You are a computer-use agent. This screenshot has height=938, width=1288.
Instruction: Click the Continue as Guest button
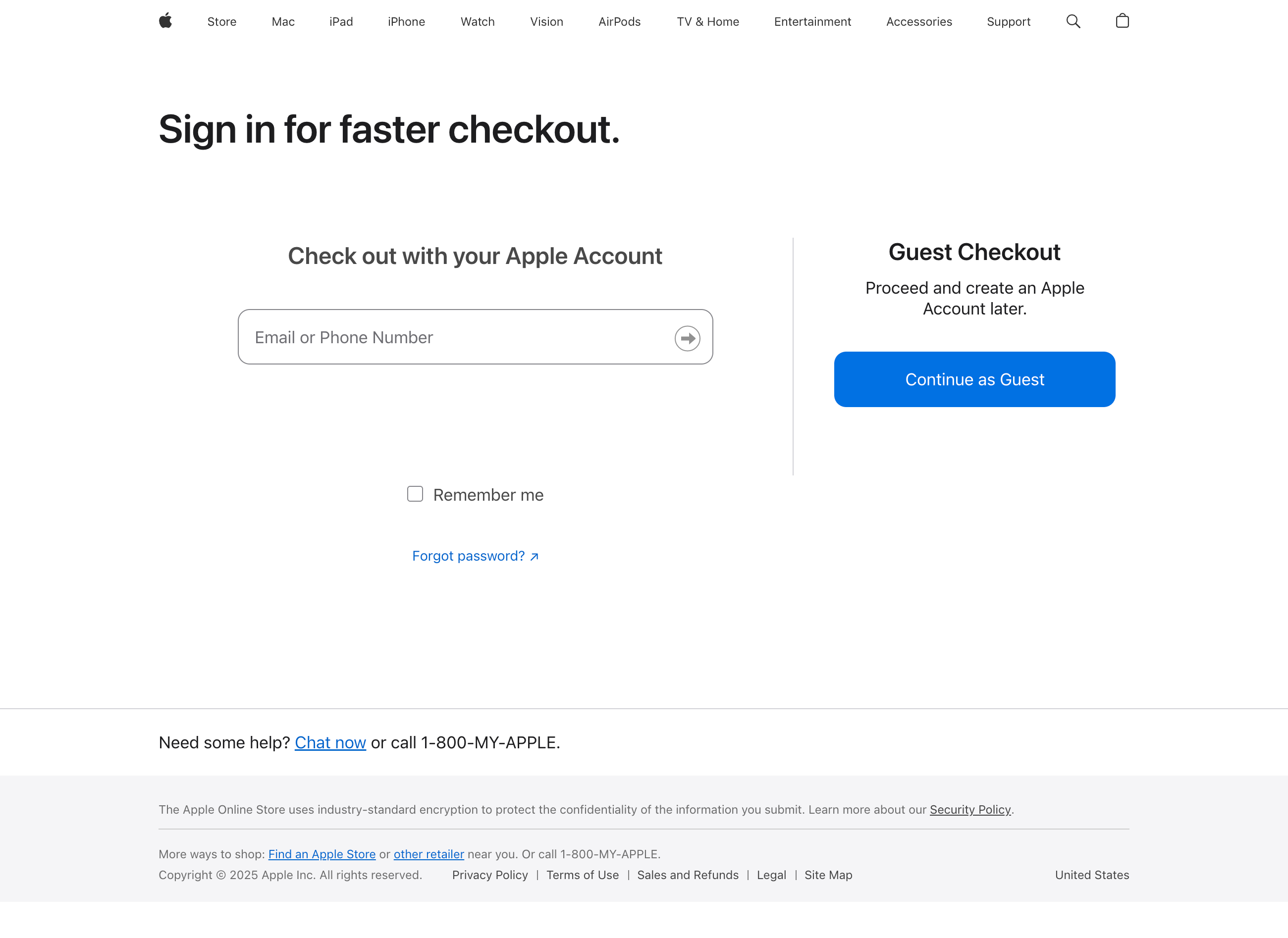(x=974, y=379)
